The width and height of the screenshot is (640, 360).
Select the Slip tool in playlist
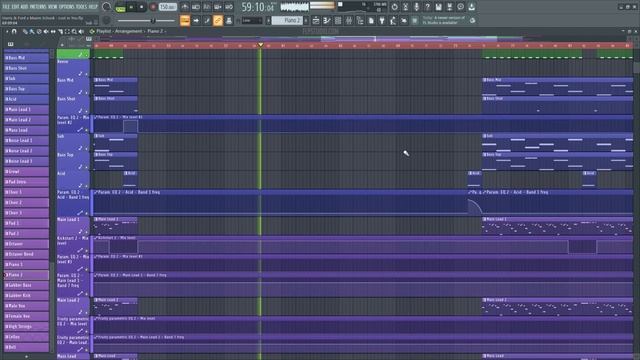pos(53,31)
